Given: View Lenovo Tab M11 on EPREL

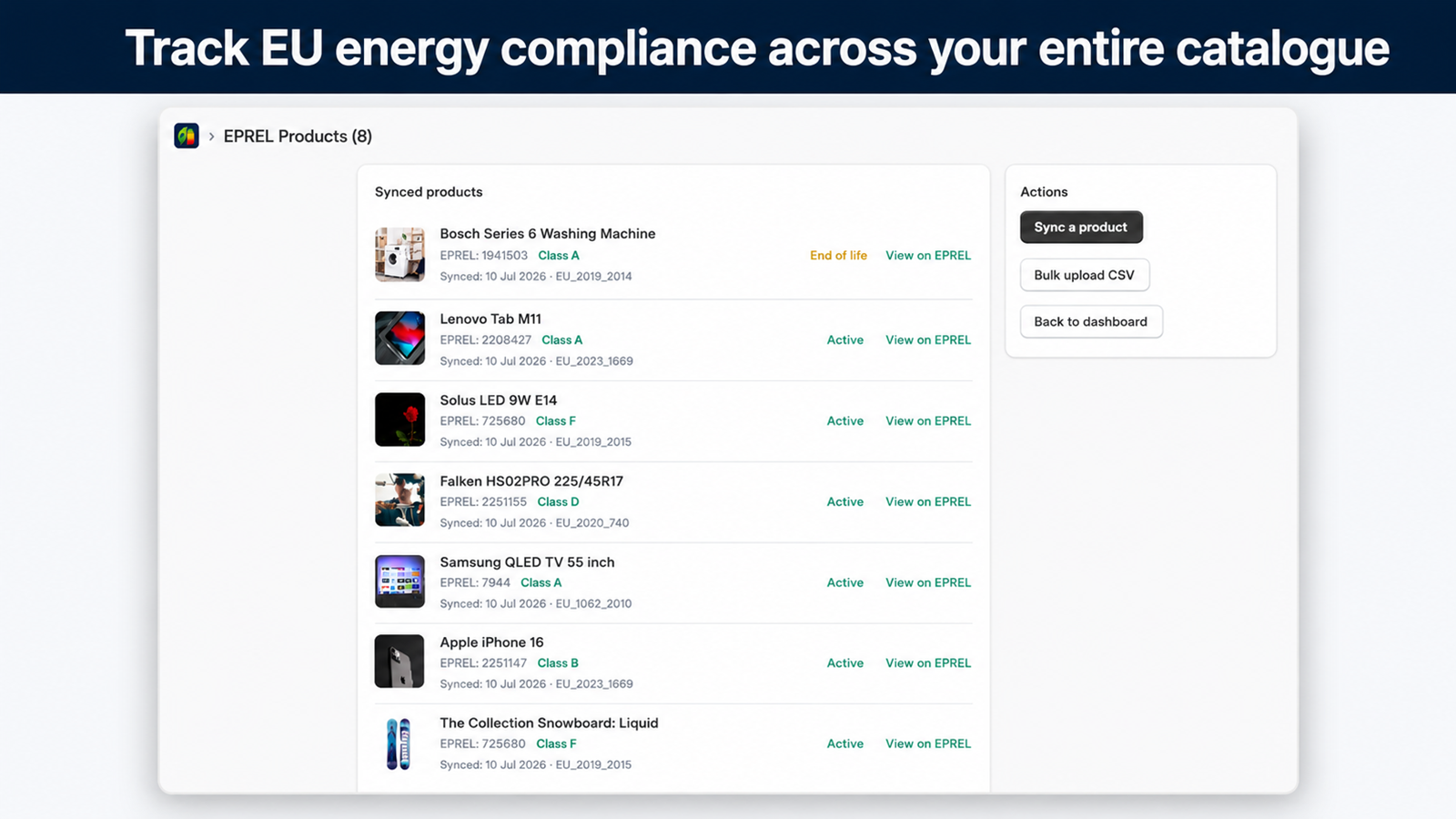Looking at the screenshot, I should (x=928, y=340).
